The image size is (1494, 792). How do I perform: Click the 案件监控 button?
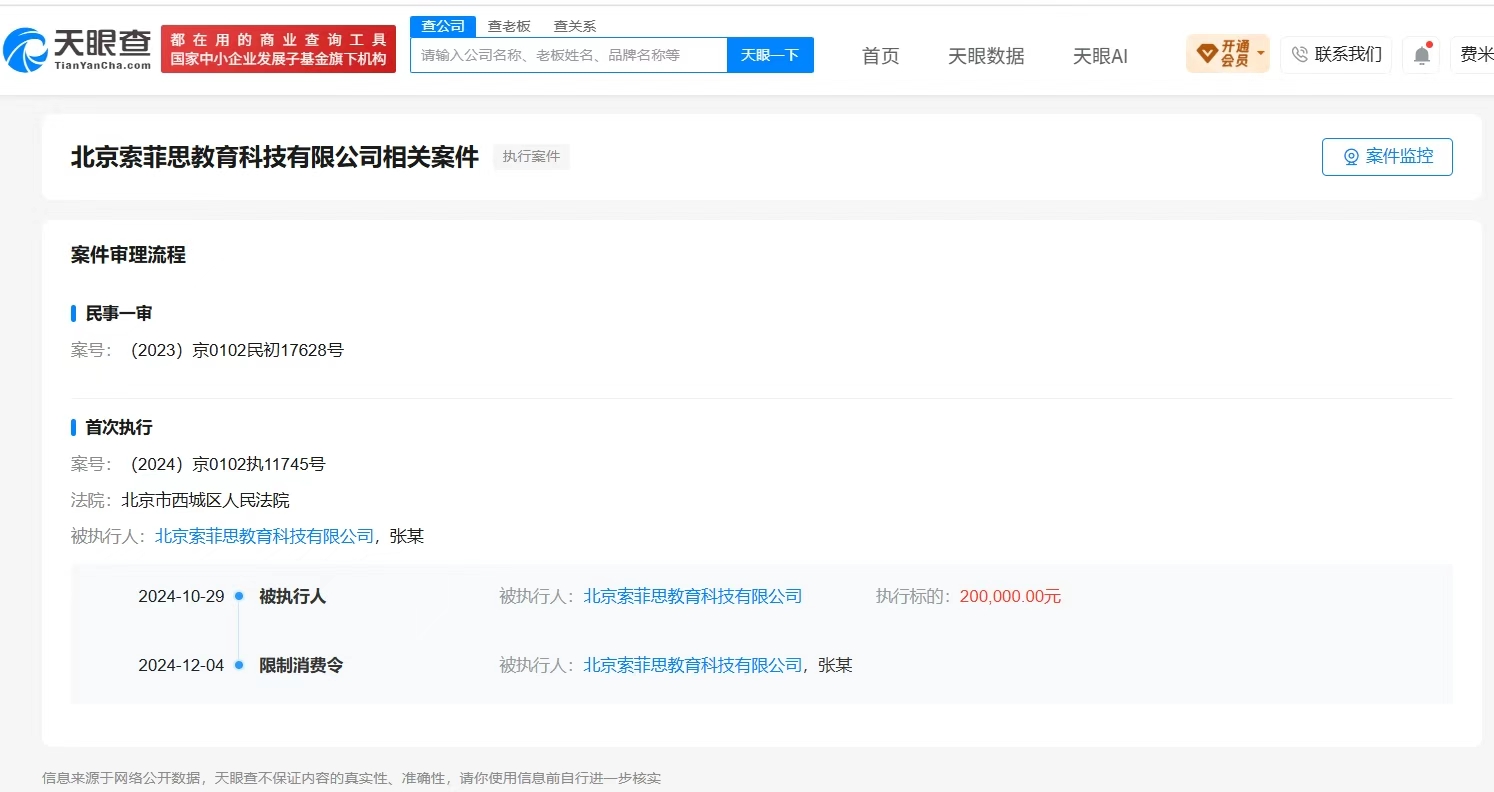1387,157
